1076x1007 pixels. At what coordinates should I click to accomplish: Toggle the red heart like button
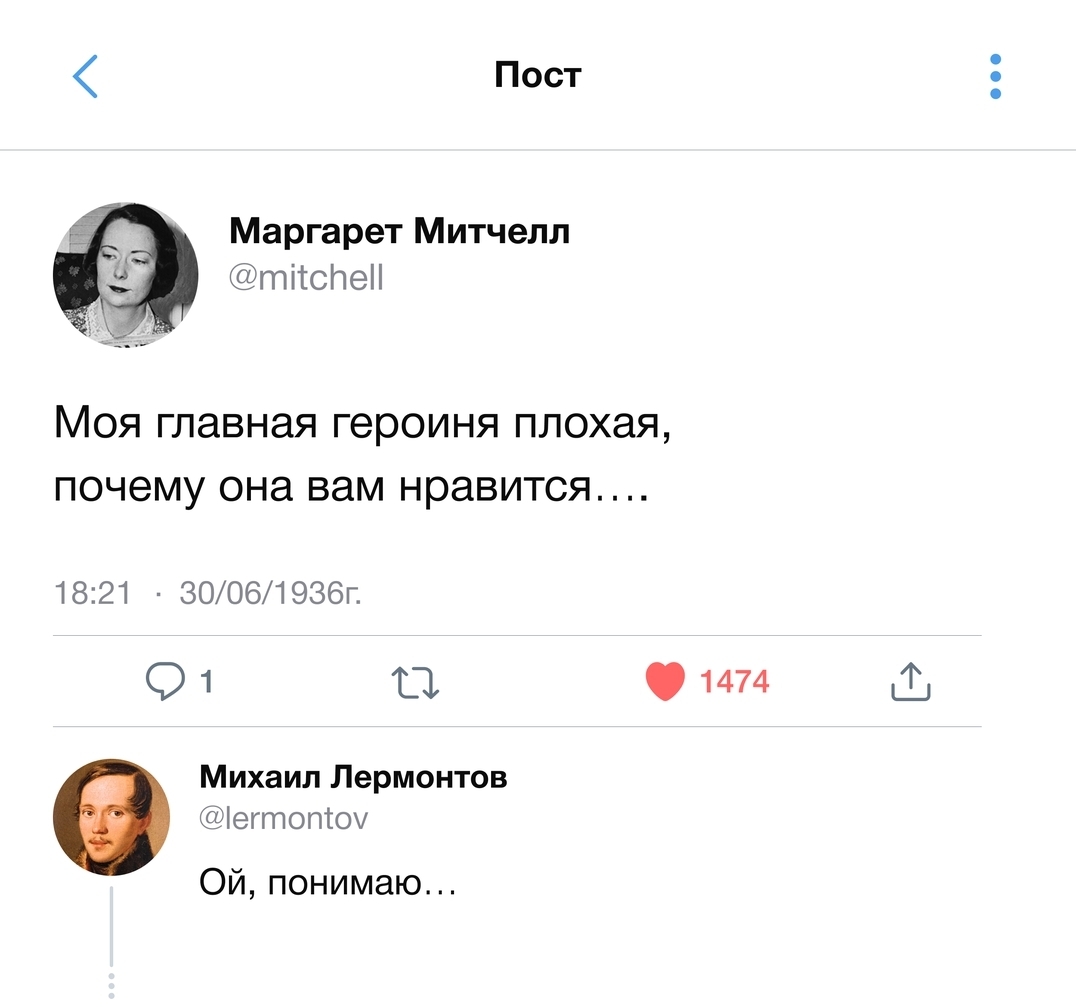point(664,682)
